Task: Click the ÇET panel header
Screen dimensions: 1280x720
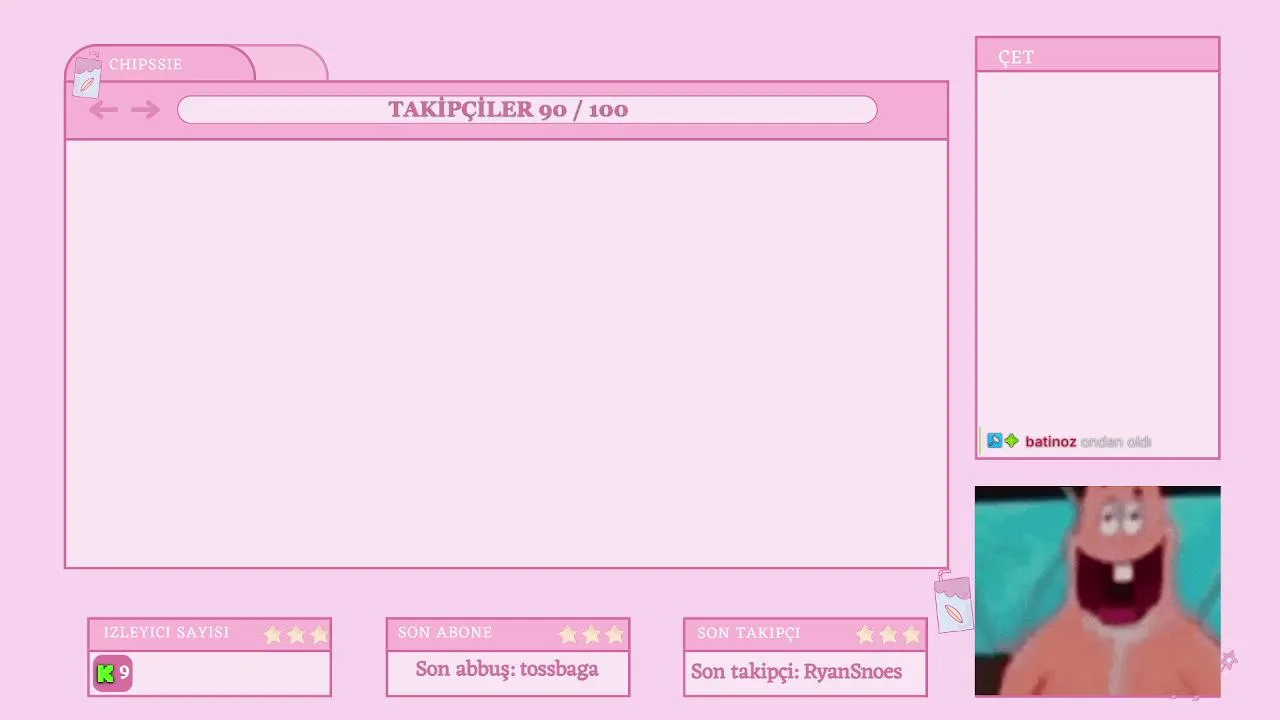Action: point(1097,56)
